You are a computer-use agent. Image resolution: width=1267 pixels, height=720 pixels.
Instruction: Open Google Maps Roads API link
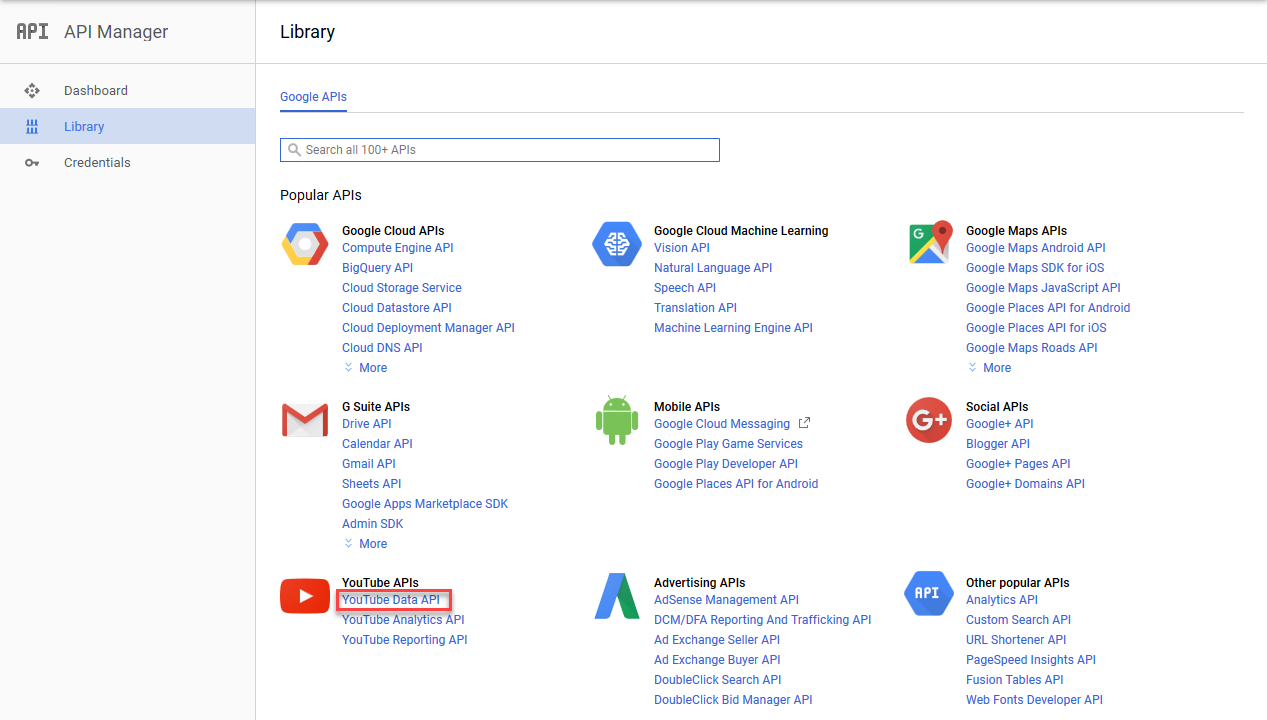[1032, 348]
